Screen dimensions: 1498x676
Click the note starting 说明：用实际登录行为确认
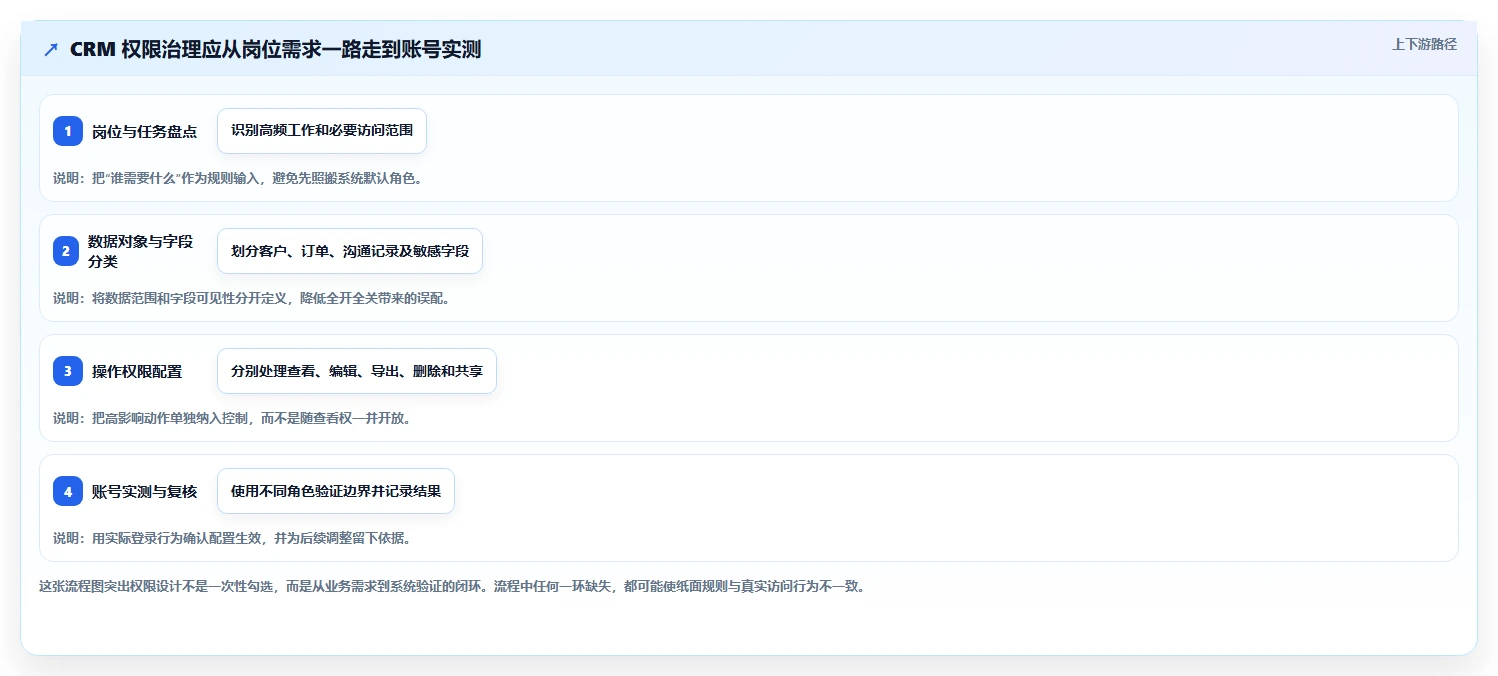coord(232,538)
